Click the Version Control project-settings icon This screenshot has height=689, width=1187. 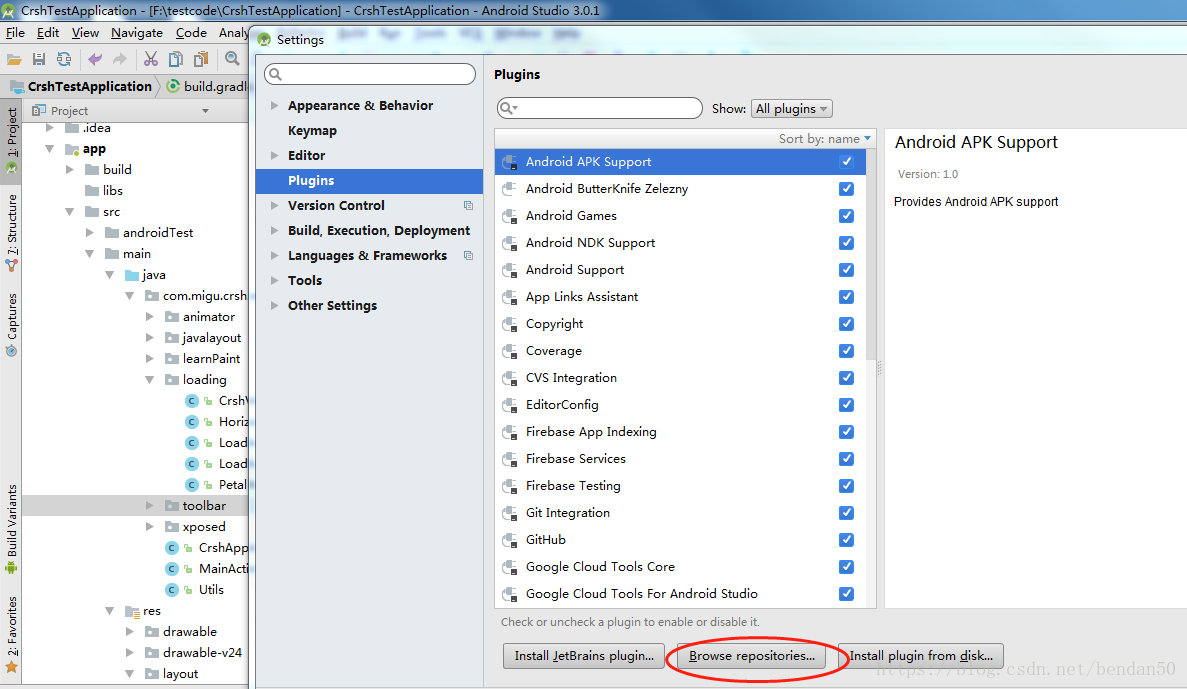(468, 206)
